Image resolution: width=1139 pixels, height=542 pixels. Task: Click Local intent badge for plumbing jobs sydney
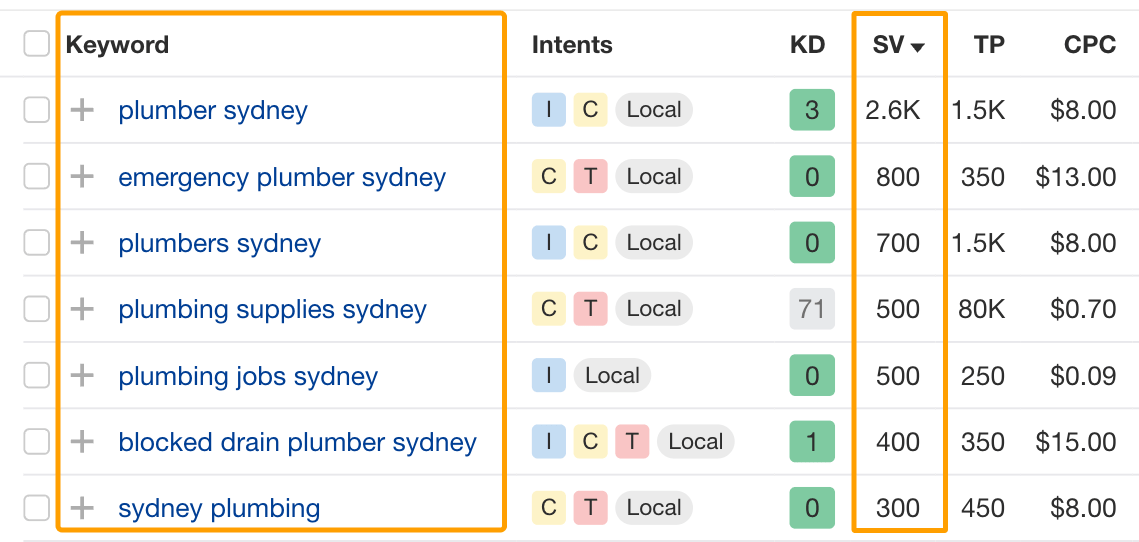click(612, 376)
